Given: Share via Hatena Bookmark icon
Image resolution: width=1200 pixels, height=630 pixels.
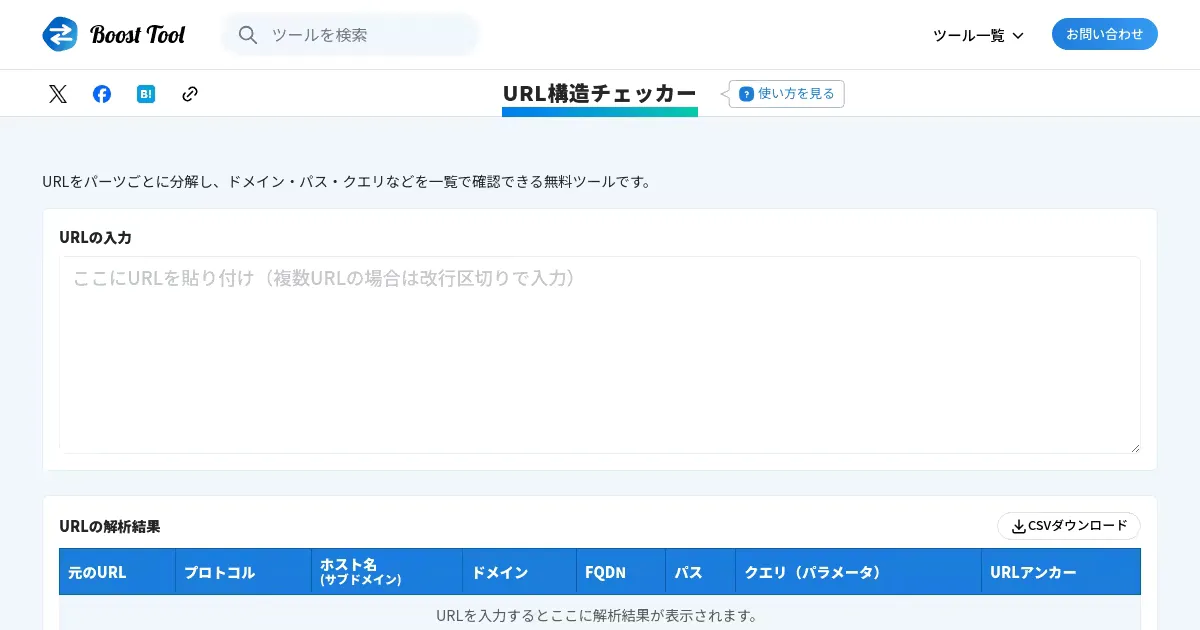Looking at the screenshot, I should coord(146,94).
